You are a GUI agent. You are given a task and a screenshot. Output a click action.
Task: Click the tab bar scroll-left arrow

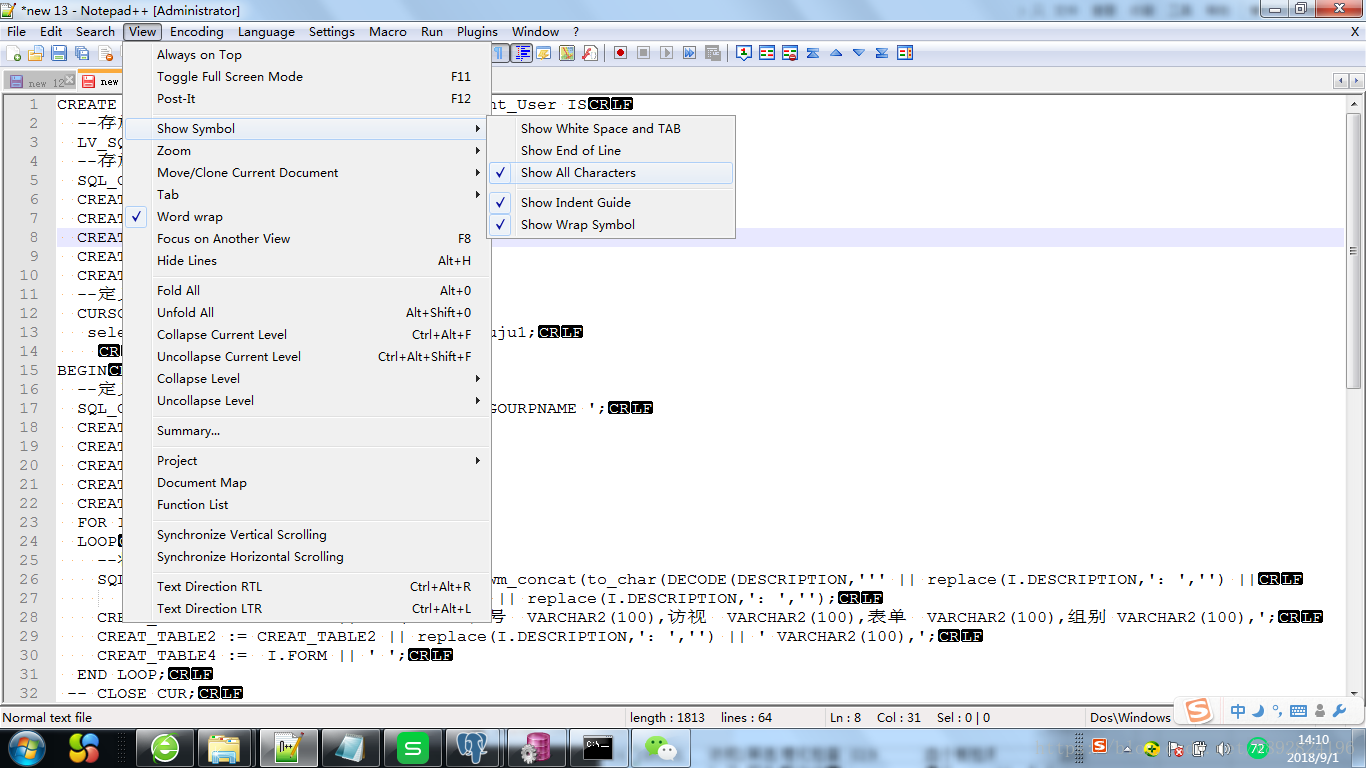pos(1341,81)
